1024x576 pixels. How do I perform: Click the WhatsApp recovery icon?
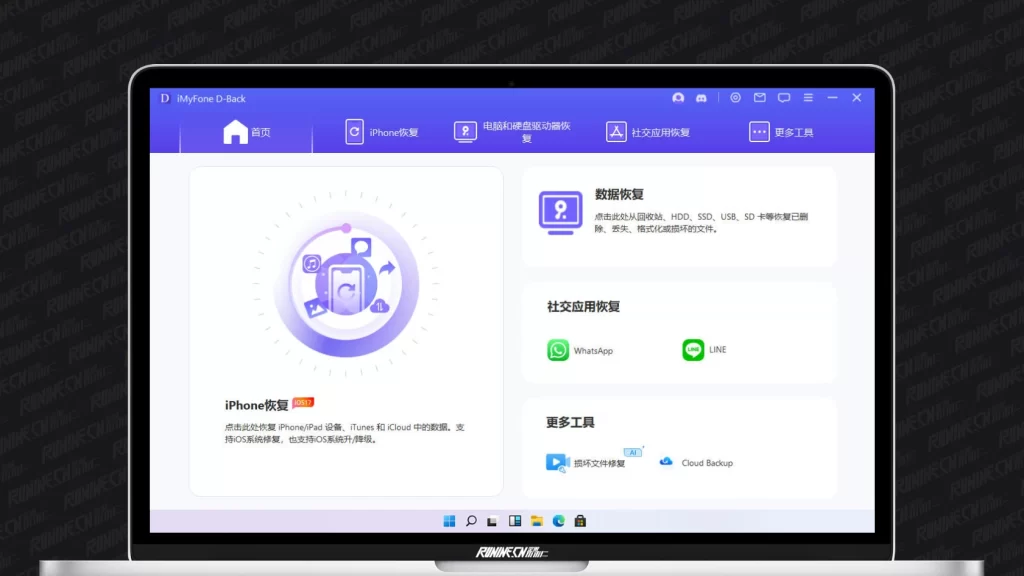pos(558,350)
